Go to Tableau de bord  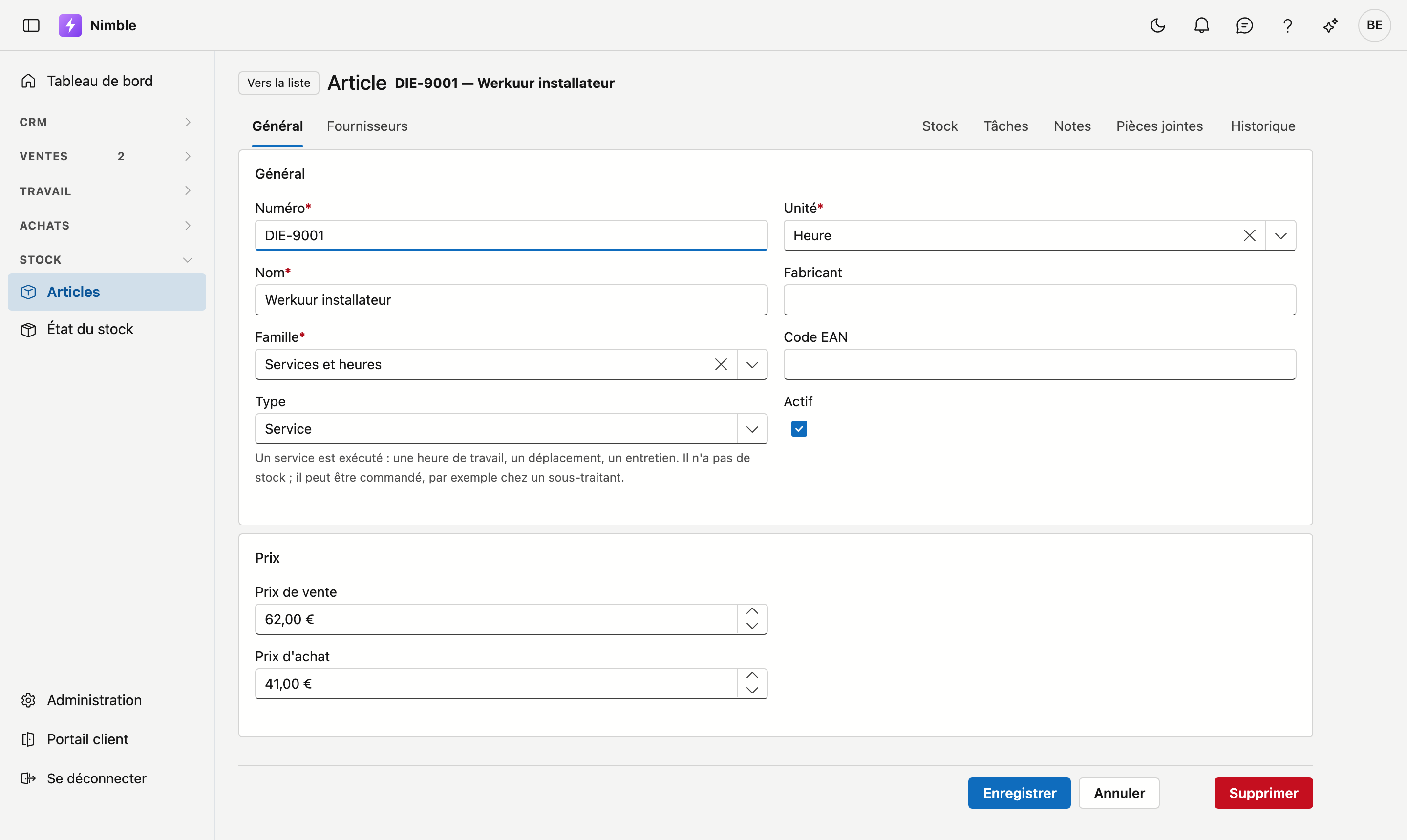click(107, 81)
